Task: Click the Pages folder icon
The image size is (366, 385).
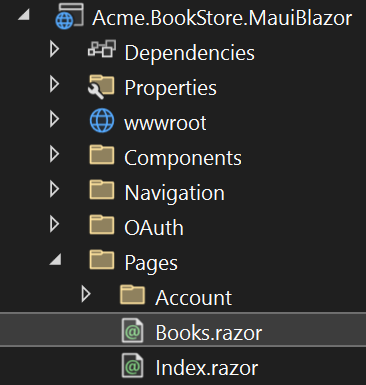Action: [102, 260]
